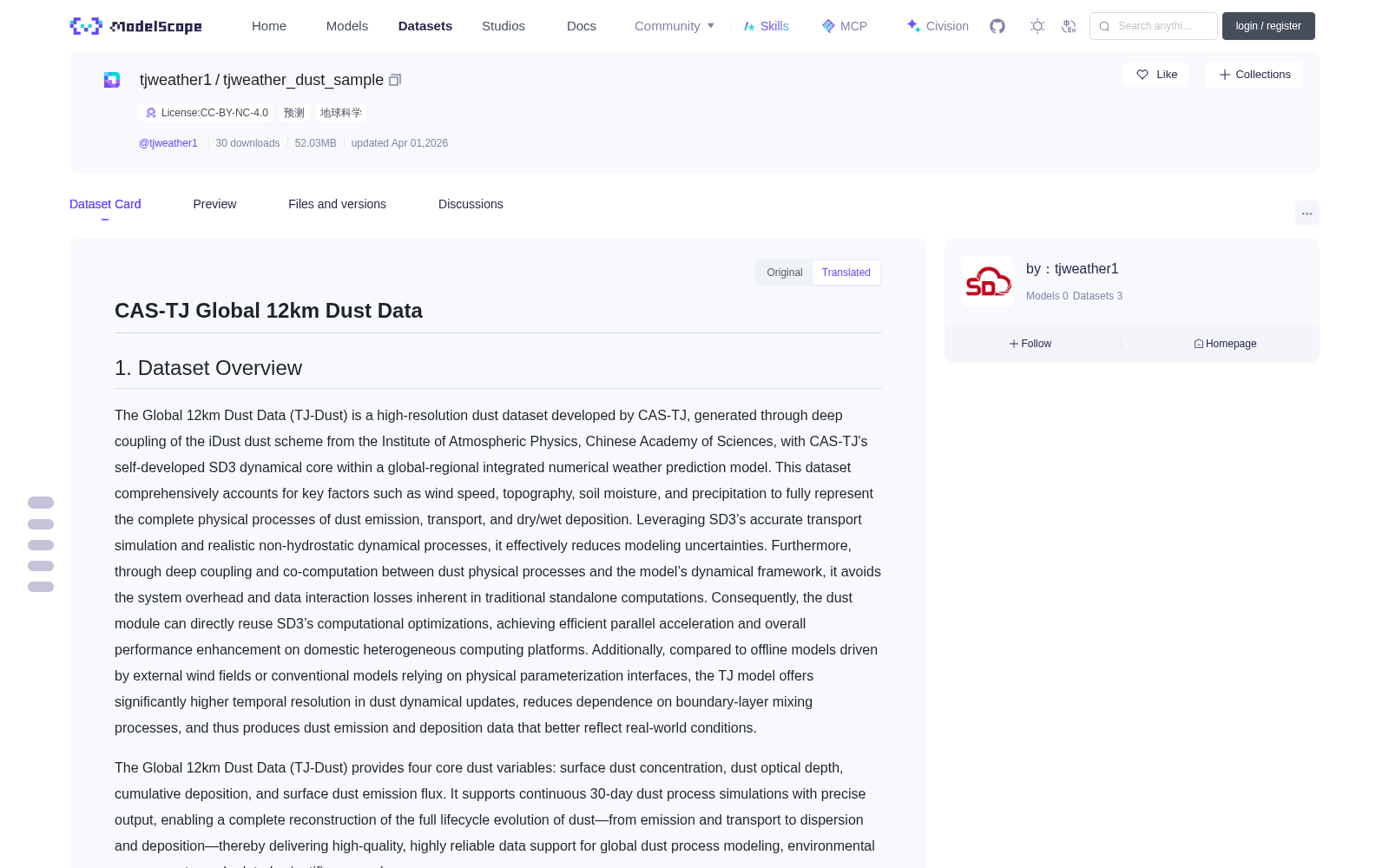Navigate to Studios

pos(504,26)
